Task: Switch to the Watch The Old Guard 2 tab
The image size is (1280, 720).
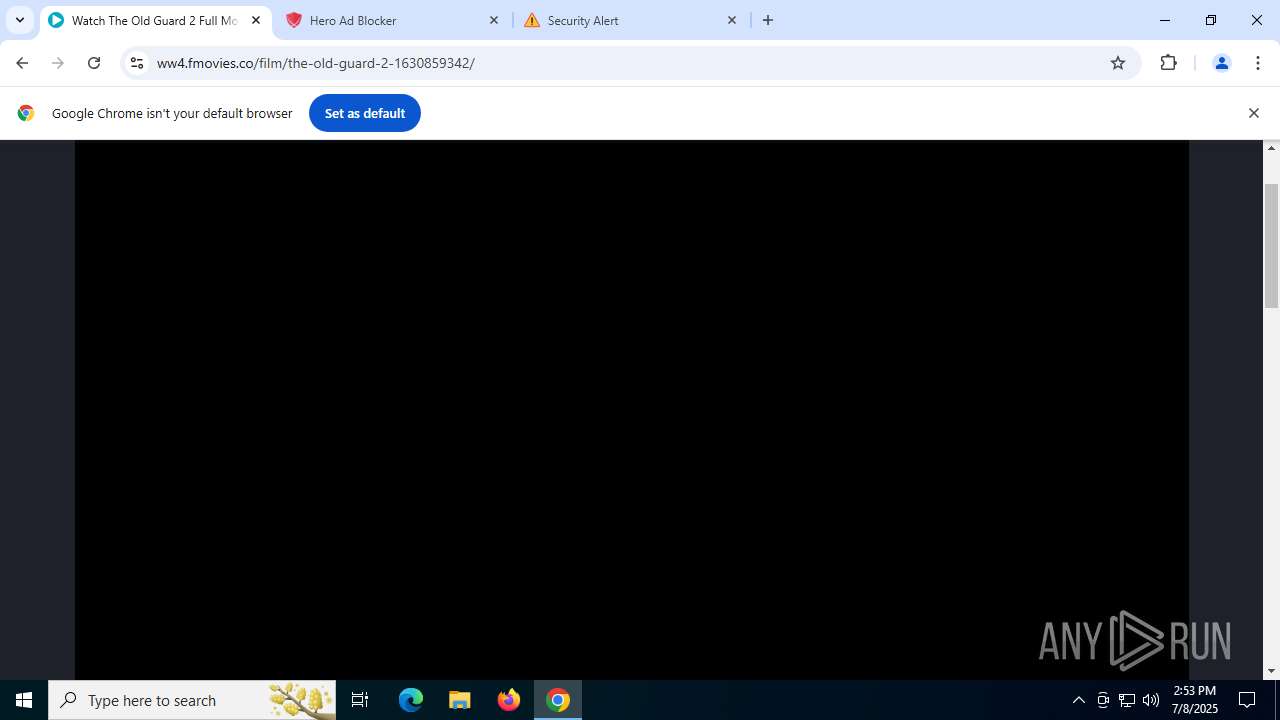Action: click(155, 20)
